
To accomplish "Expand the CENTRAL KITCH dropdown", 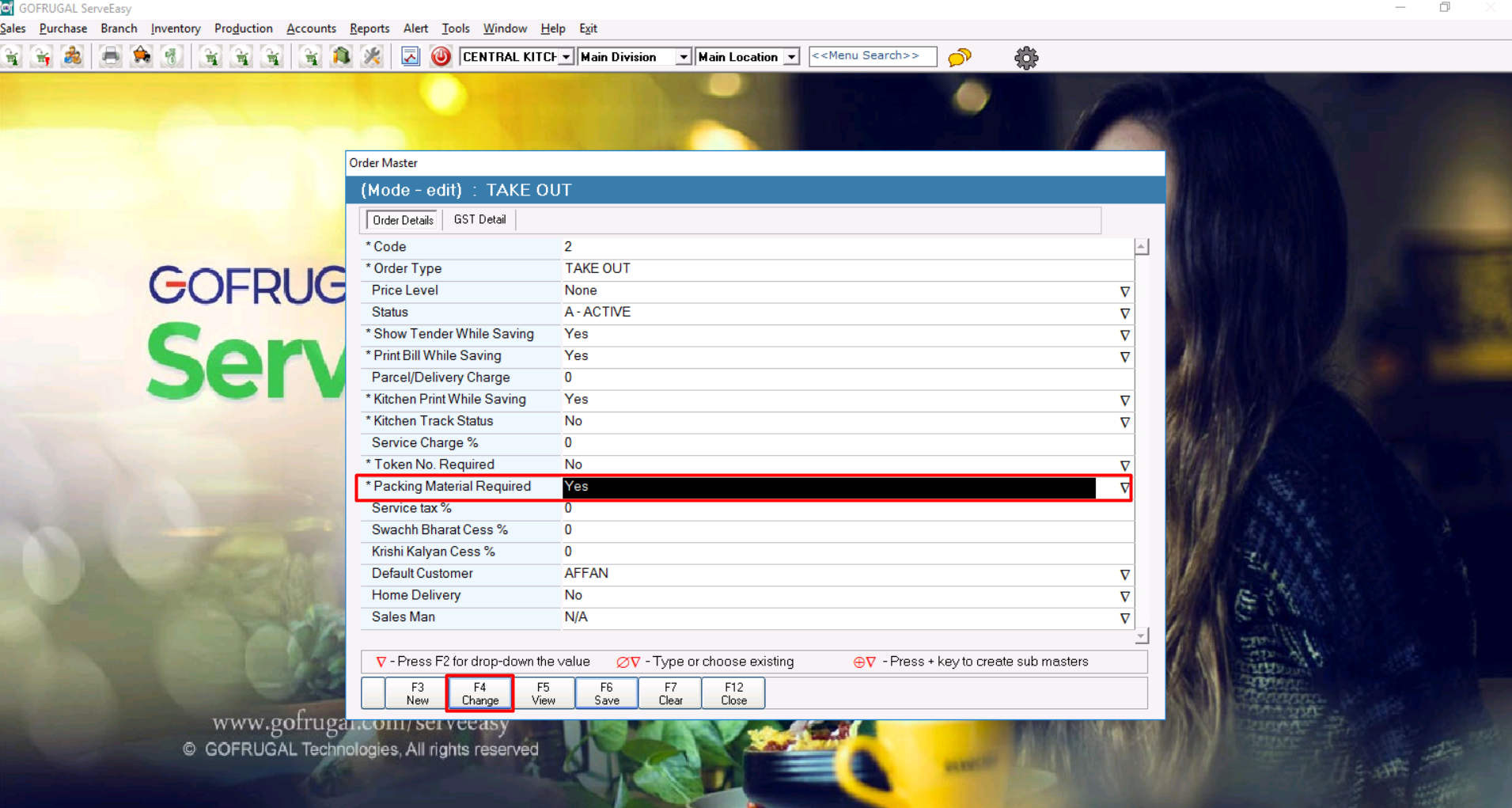I will (x=566, y=57).
